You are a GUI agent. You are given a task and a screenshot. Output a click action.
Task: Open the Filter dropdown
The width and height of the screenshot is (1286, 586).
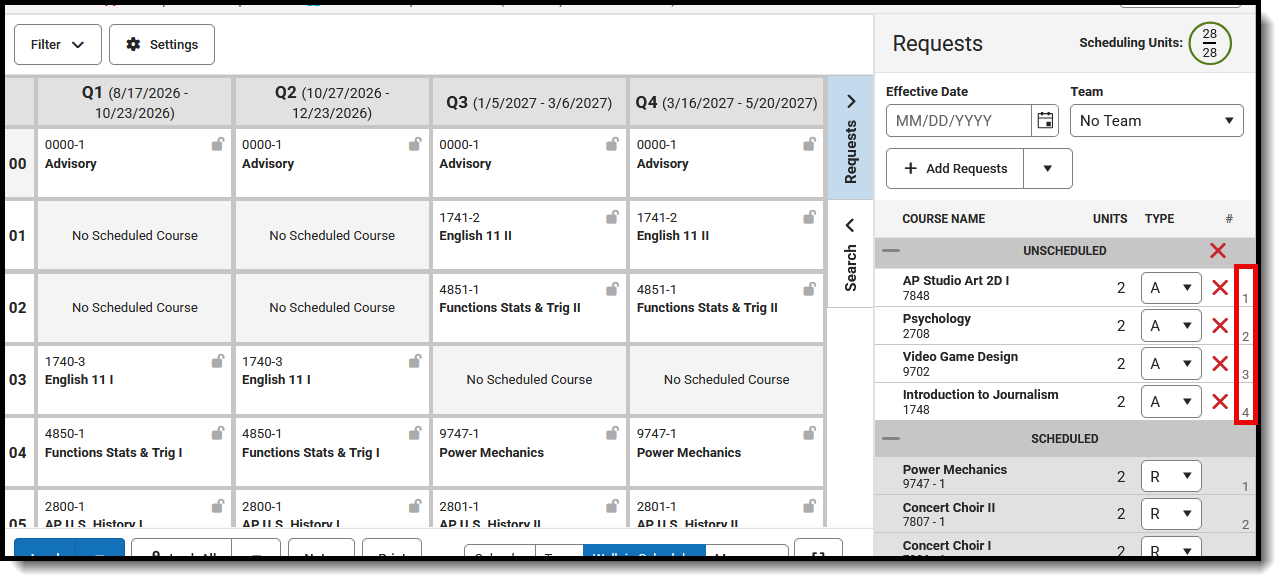(58, 45)
